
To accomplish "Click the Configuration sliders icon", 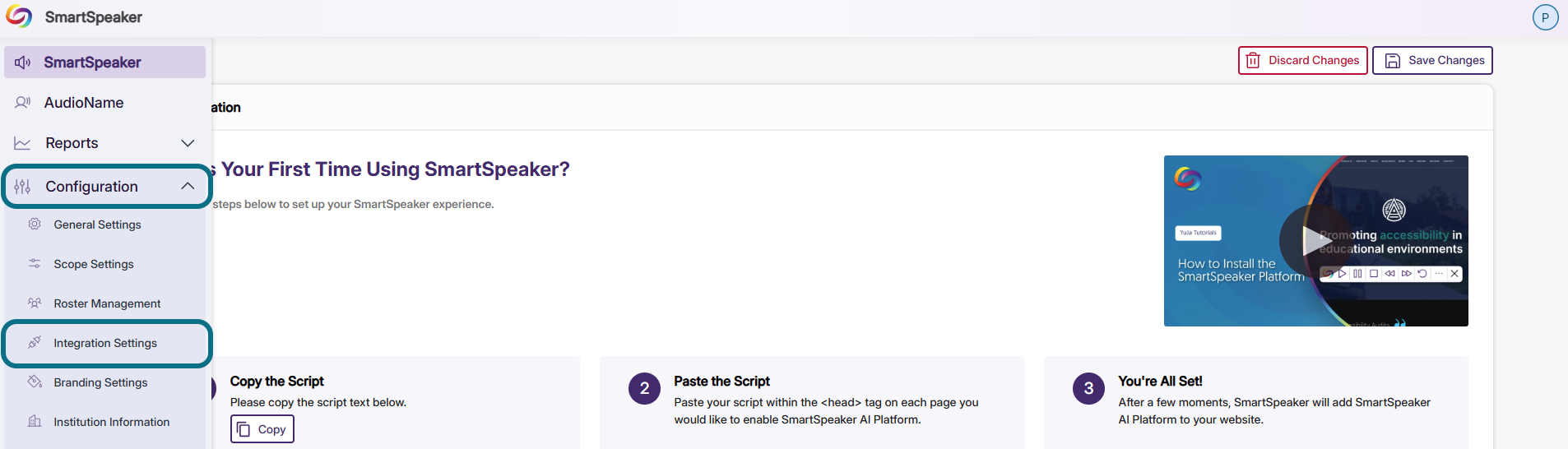I will tap(23, 187).
